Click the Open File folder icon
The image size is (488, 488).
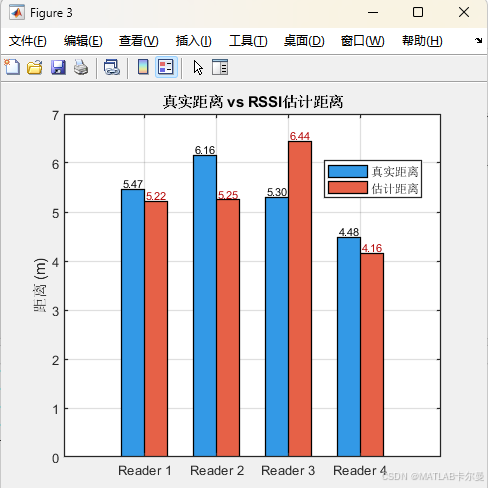coord(35,67)
